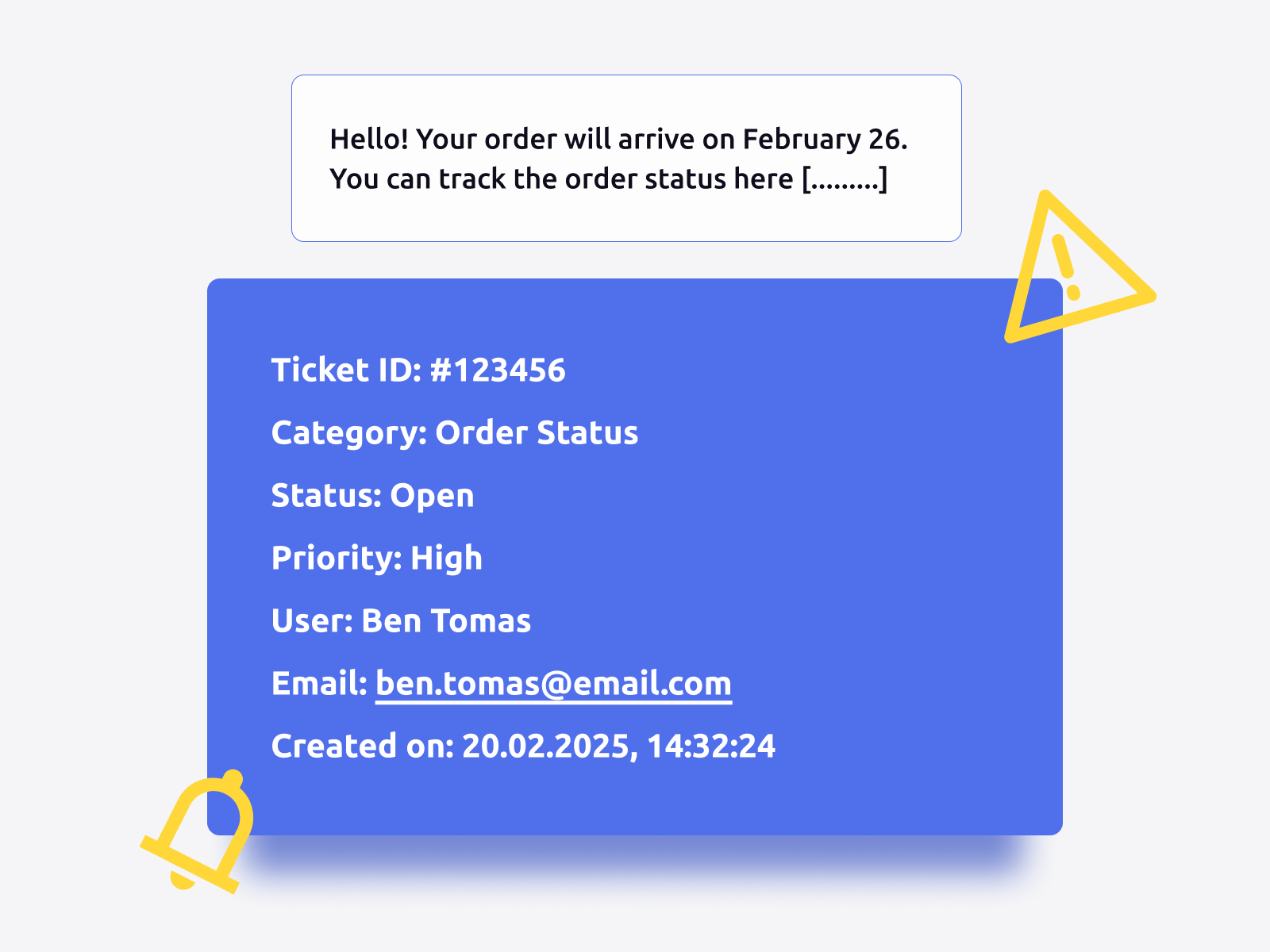Click the "Email:" label
The image size is (1270, 952).
point(319,684)
